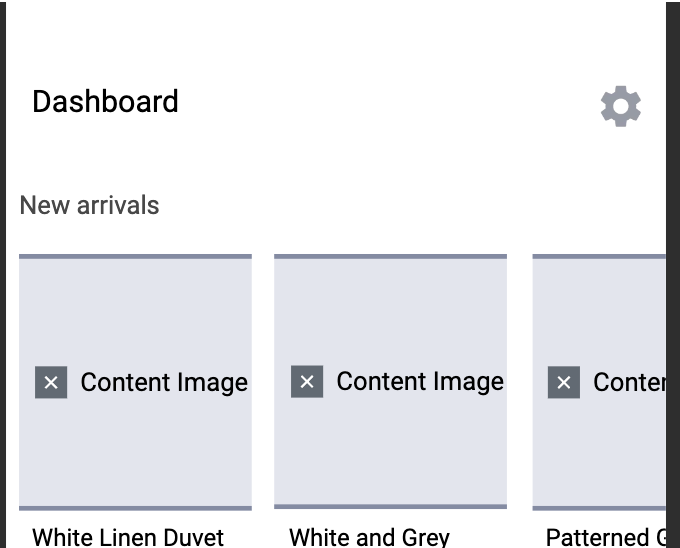Open the White Linen Duvet image card

(135, 382)
